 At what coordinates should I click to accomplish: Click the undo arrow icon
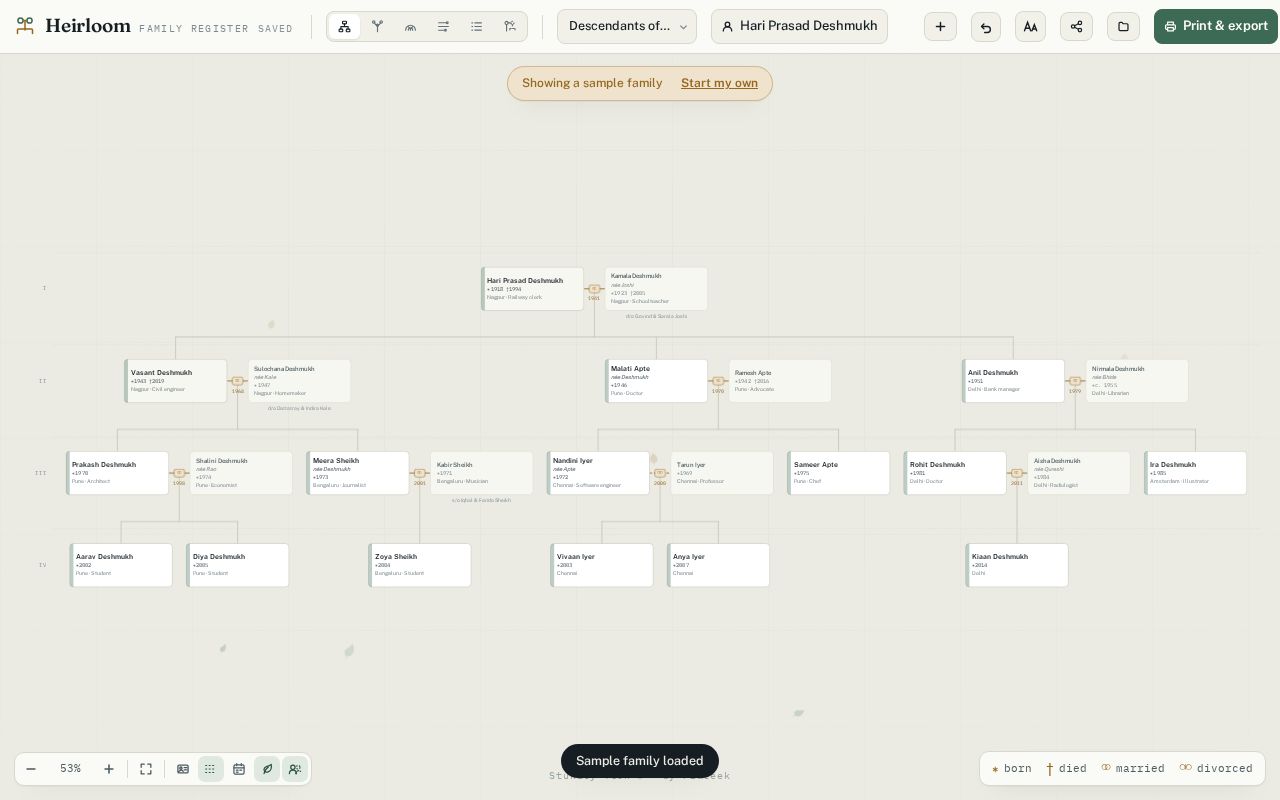[986, 27]
